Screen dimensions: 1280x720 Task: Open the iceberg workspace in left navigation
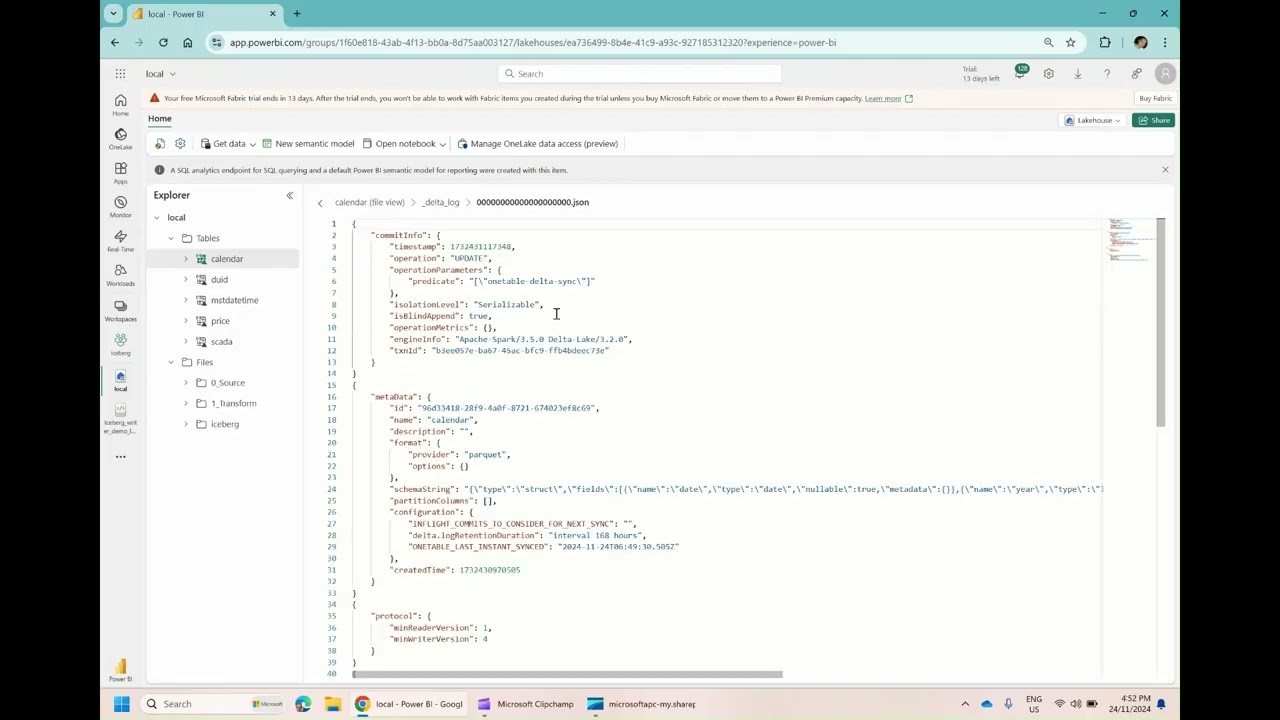point(120,345)
